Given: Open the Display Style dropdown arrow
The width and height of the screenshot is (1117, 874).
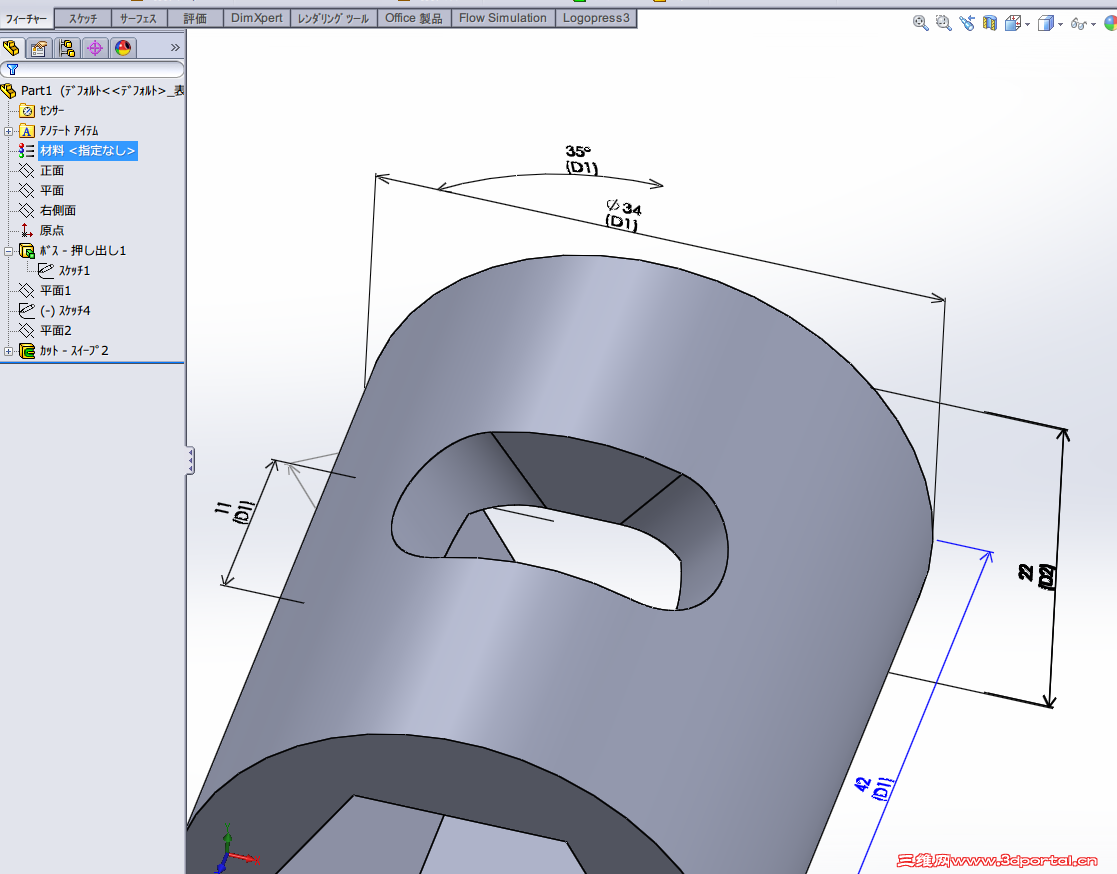Looking at the screenshot, I should click(x=1061, y=25).
